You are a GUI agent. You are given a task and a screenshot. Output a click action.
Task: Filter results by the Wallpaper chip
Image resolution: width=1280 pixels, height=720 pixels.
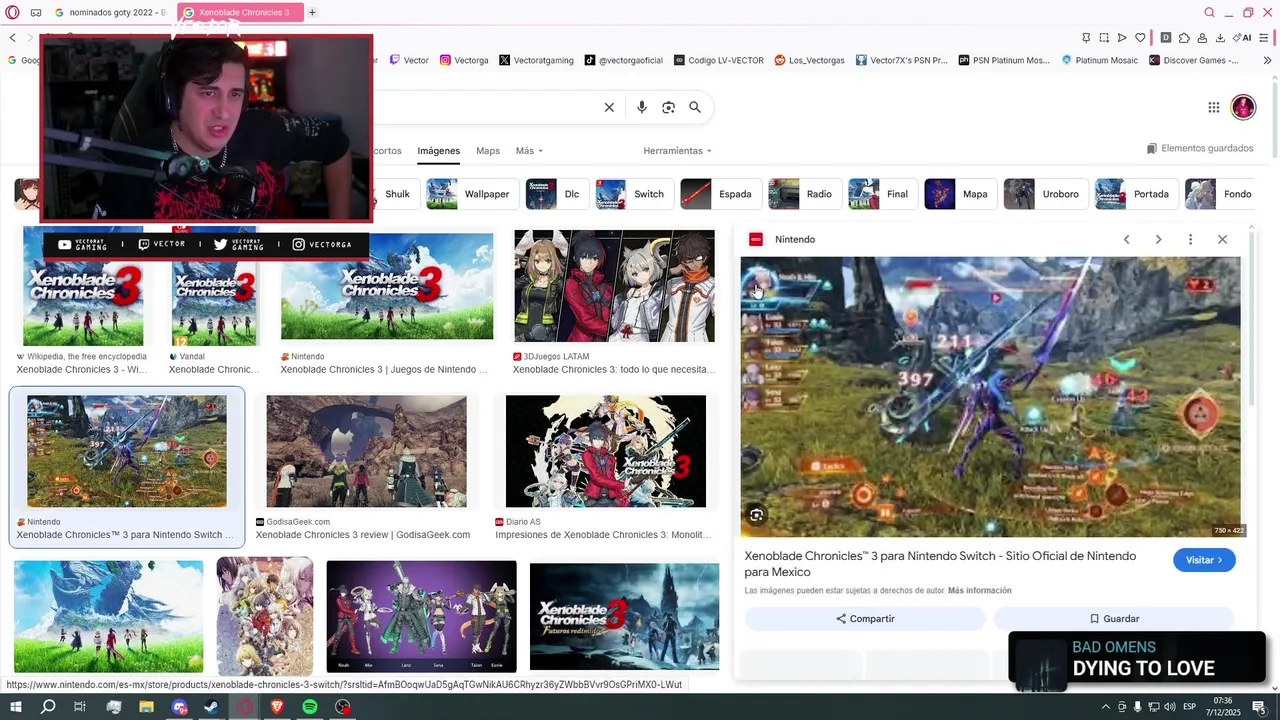[x=471, y=194]
